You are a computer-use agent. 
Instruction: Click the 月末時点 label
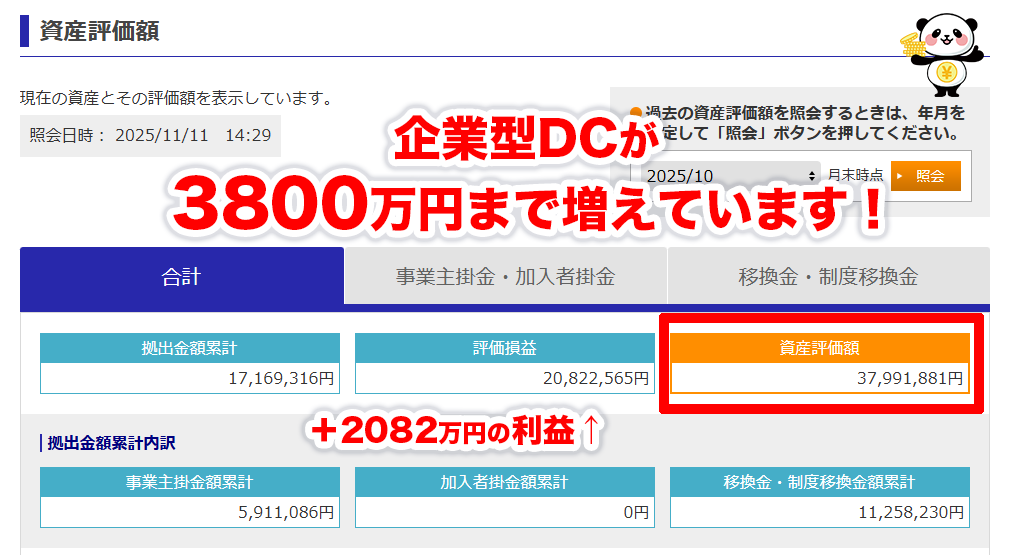pyautogui.click(x=855, y=175)
